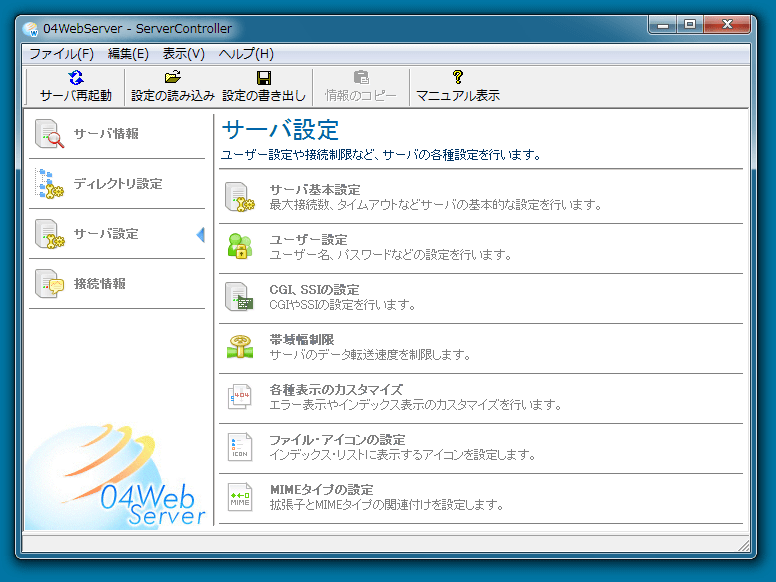Open the 編集(E) menu
The width and height of the screenshot is (776, 582).
(x=128, y=53)
